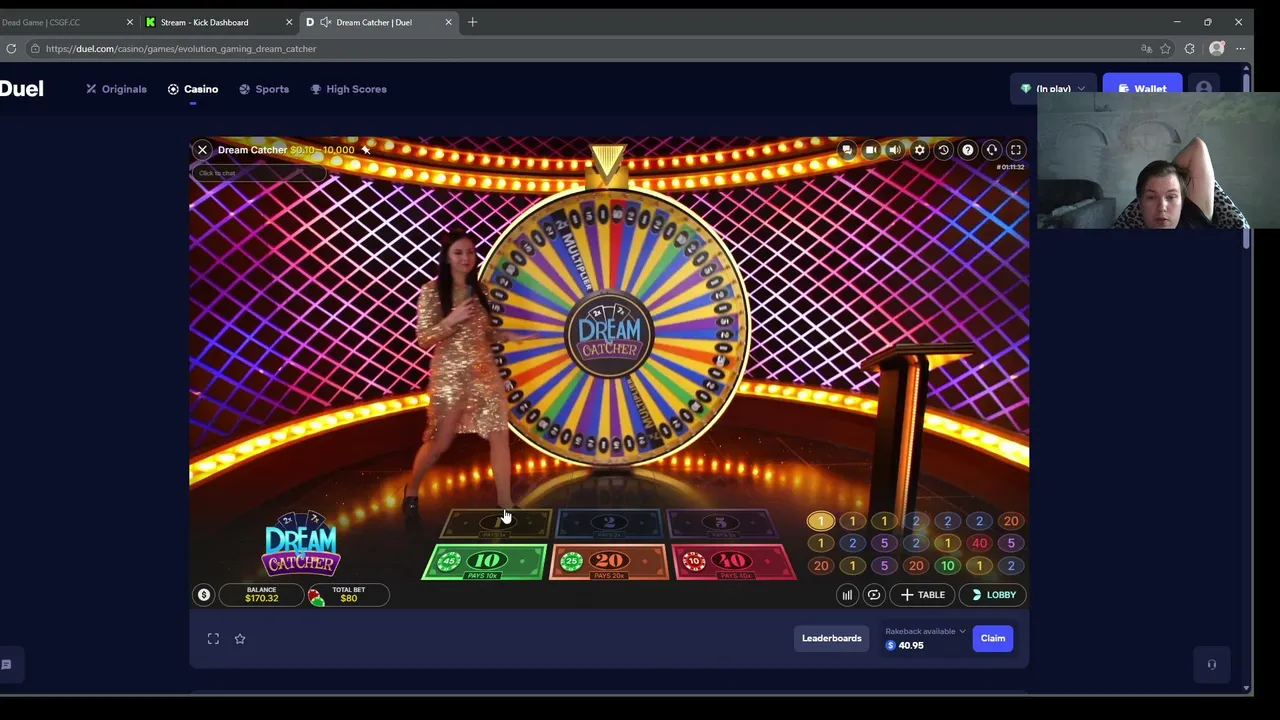The width and height of the screenshot is (1280, 720).
Task: Open the help question mark icon
Action: pos(967,150)
